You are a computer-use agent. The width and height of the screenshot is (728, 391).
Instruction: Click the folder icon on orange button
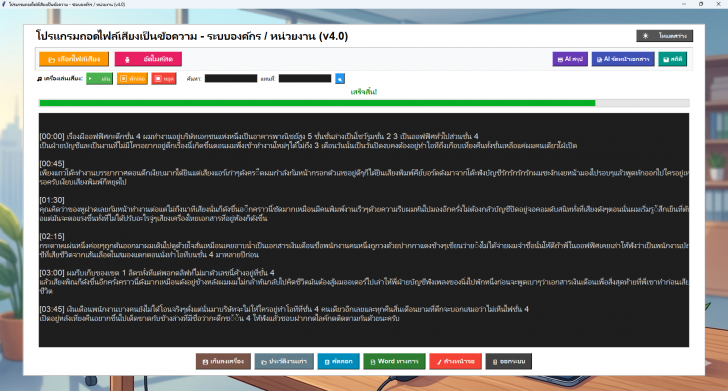pyautogui.click(x=52, y=59)
